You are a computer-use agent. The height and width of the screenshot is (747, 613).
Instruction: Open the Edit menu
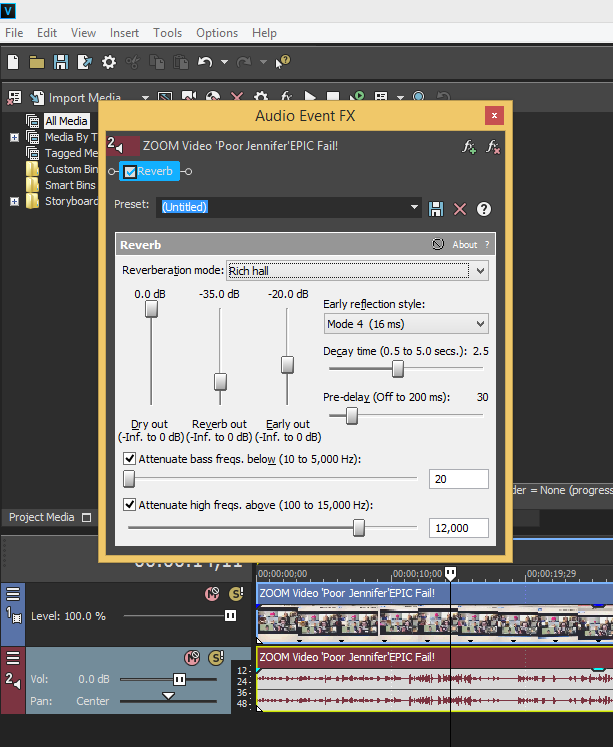point(47,33)
